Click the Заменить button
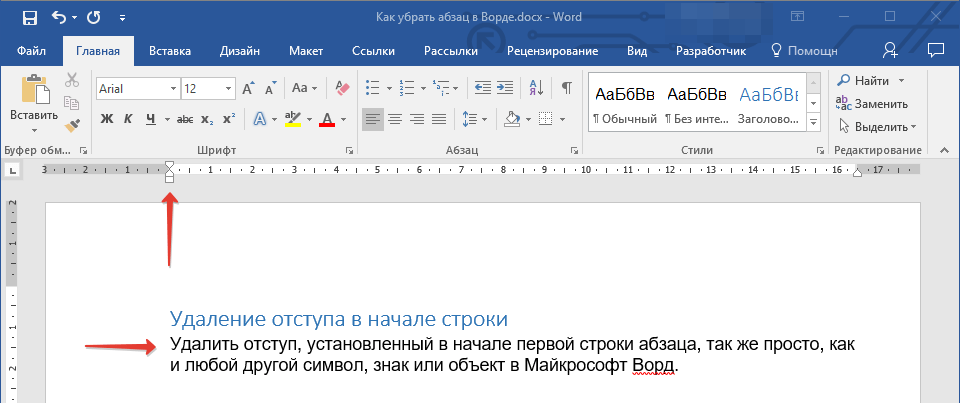This screenshot has width=960, height=403. pos(873,103)
